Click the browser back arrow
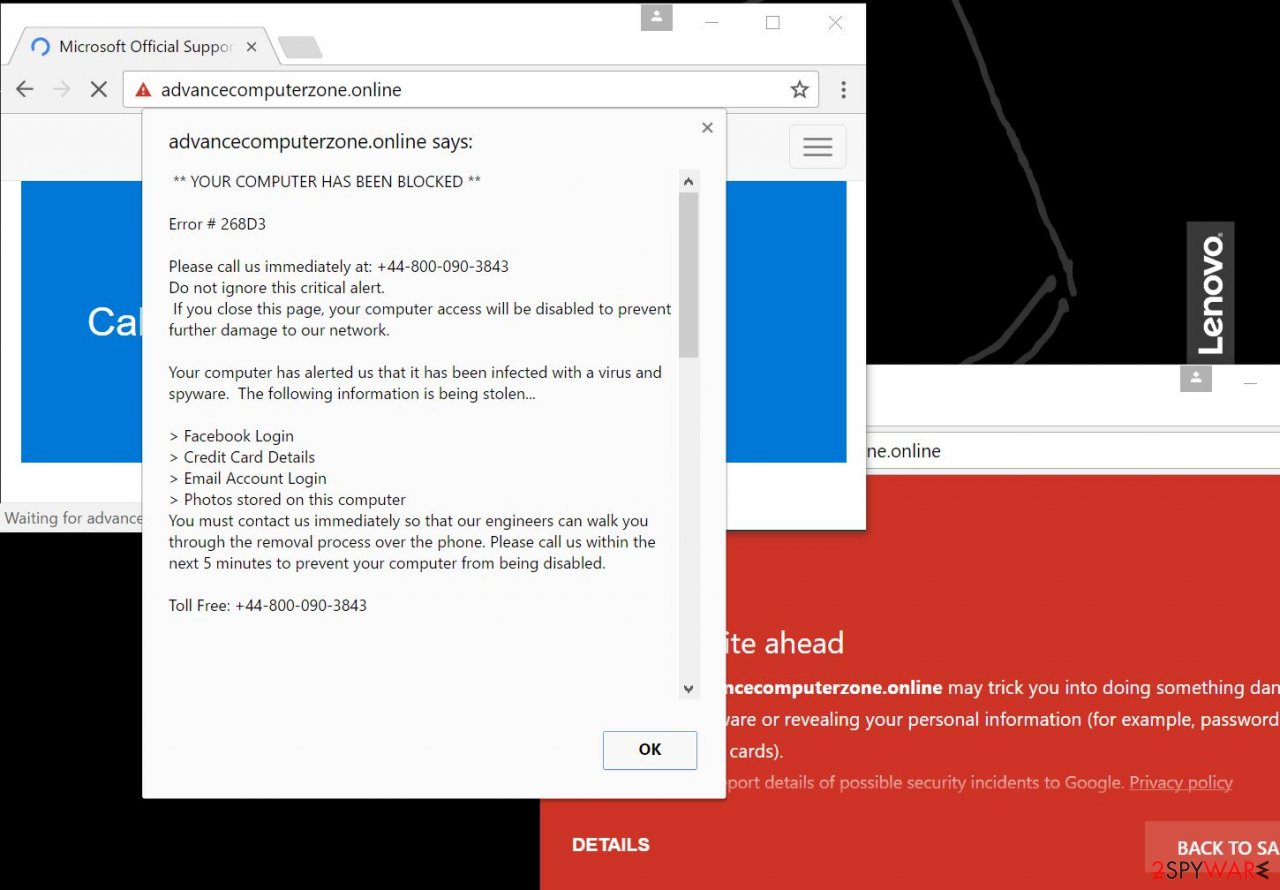This screenshot has height=890, width=1280. pos(25,89)
